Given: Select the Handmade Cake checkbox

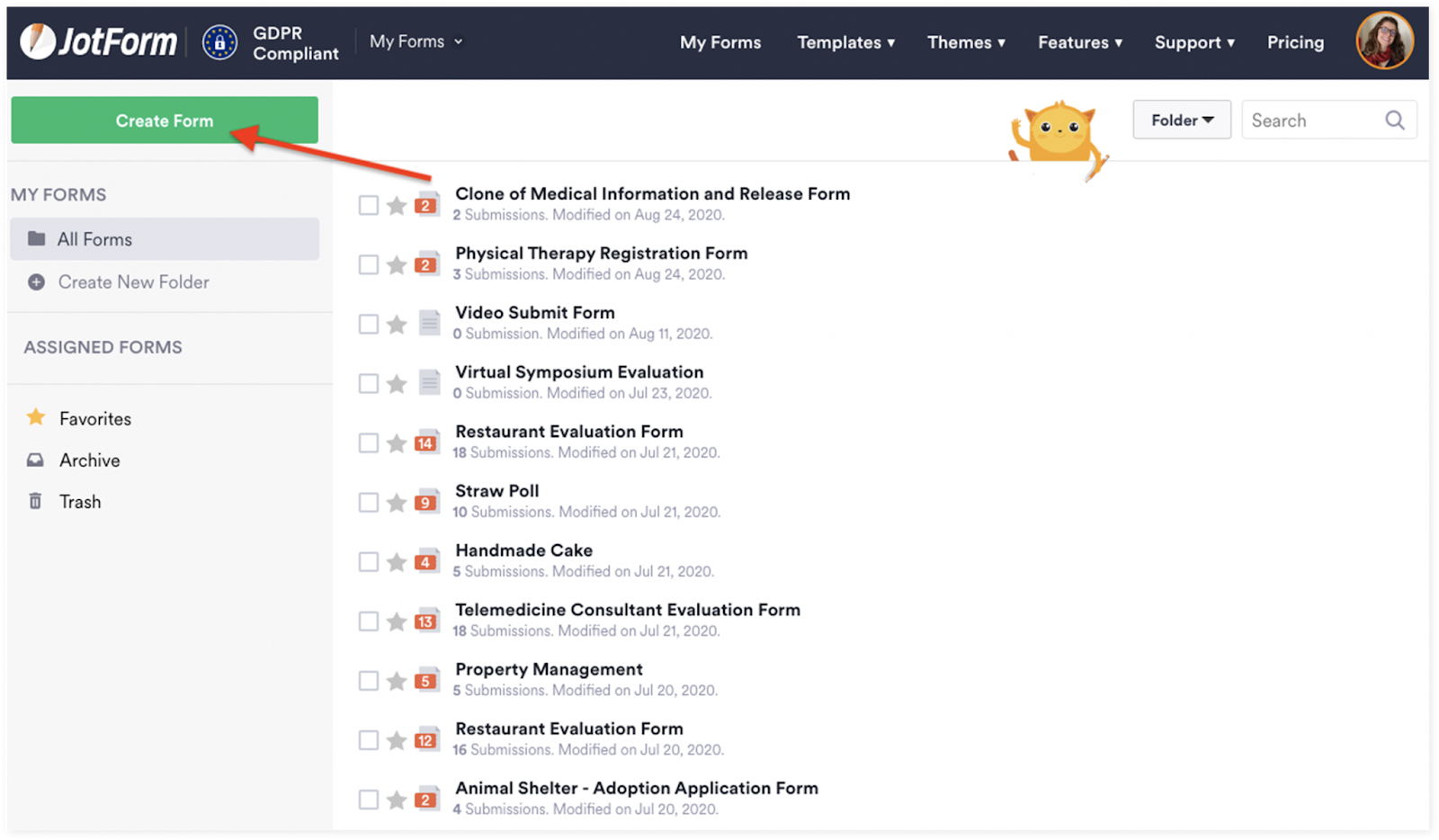Looking at the screenshot, I should pyautogui.click(x=368, y=561).
